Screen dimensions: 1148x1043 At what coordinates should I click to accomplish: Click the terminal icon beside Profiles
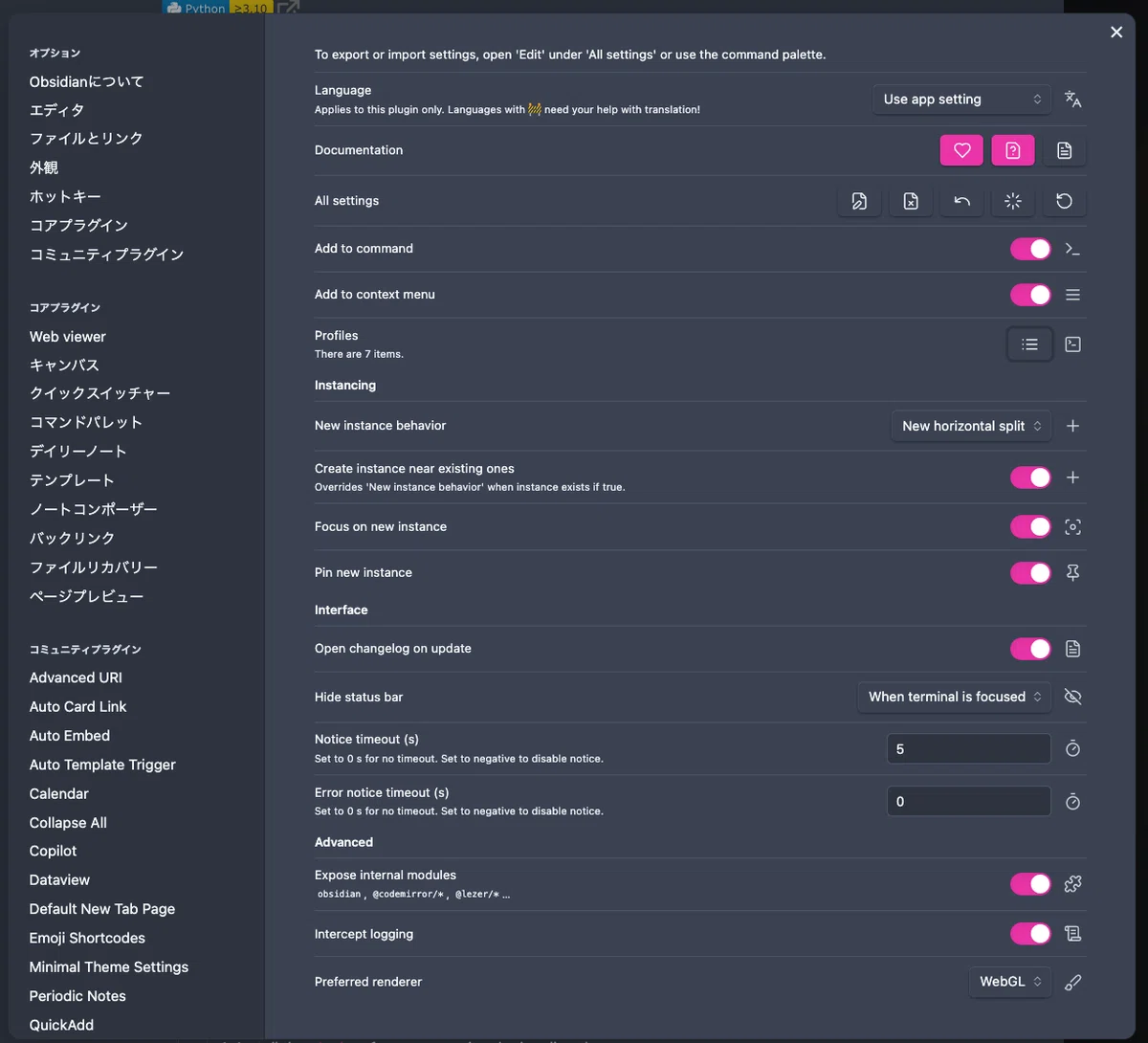coord(1073,344)
